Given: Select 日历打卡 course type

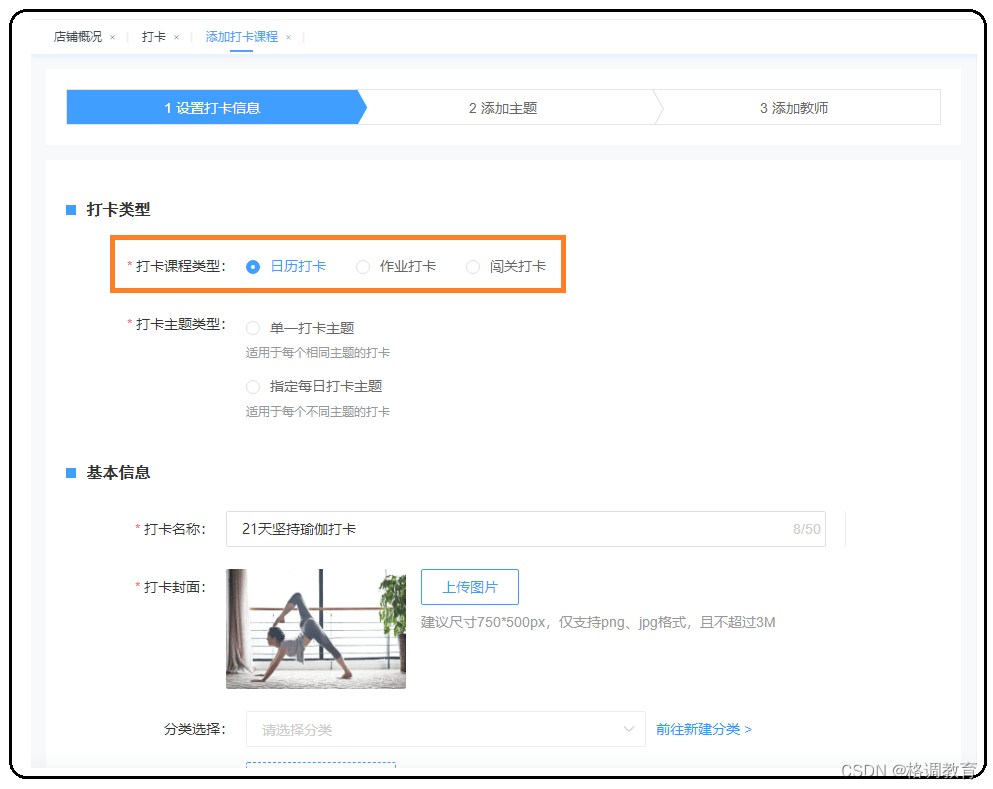Looking at the screenshot, I should tap(254, 267).
